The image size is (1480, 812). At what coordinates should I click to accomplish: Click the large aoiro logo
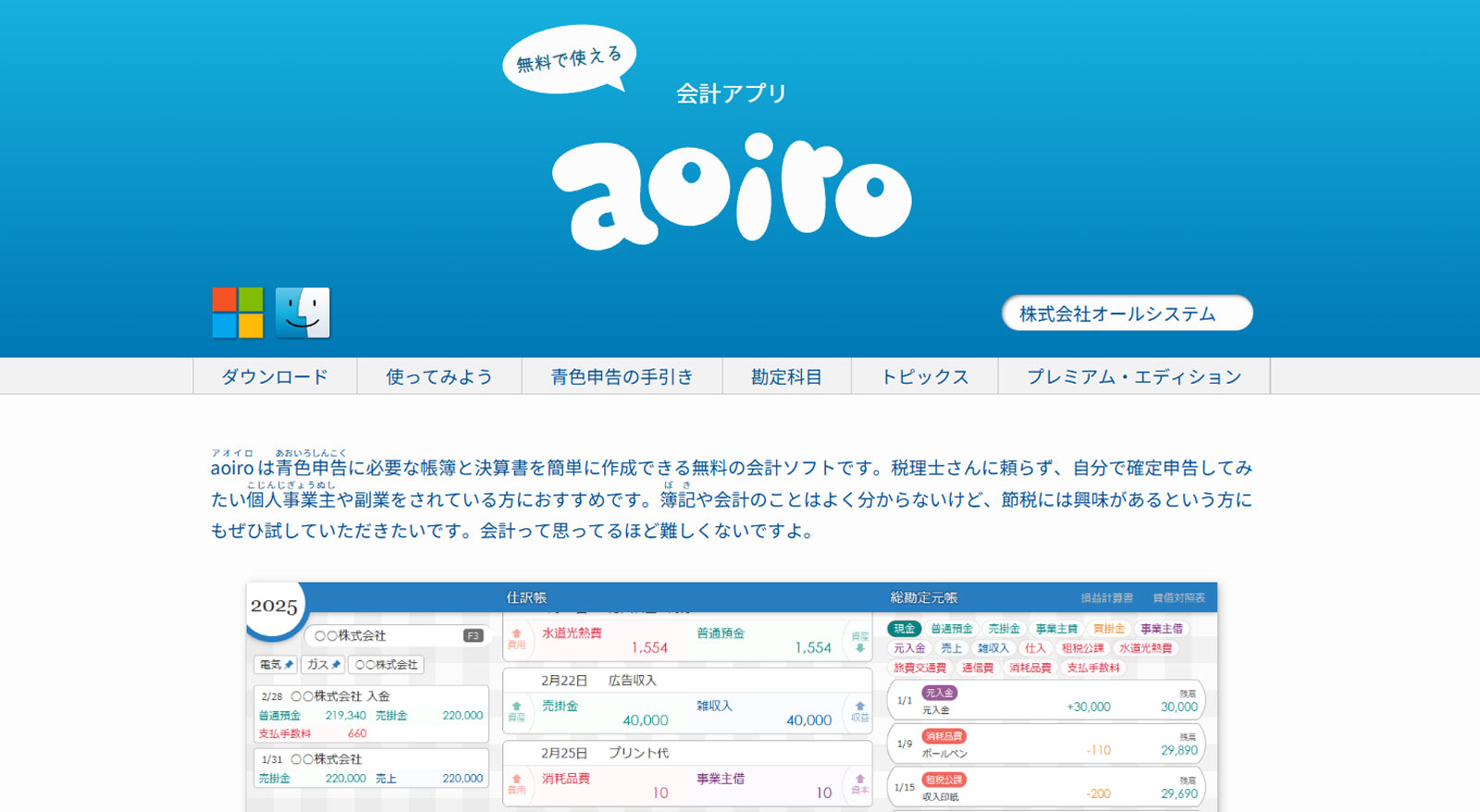tap(732, 191)
